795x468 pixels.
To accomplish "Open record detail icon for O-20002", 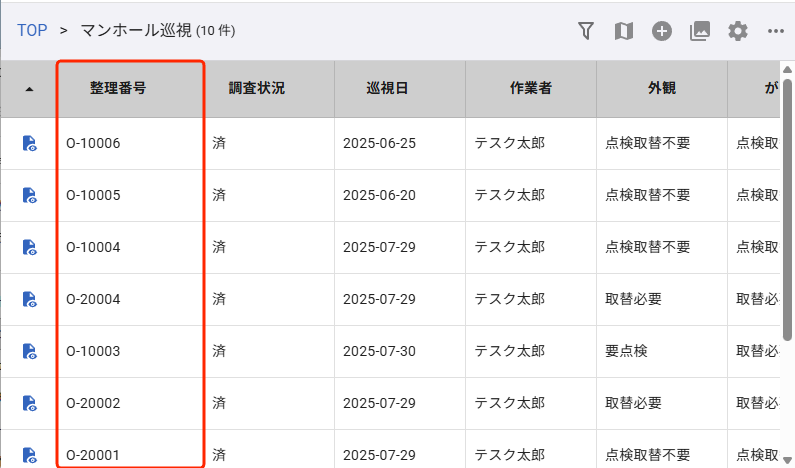I will (30, 403).
